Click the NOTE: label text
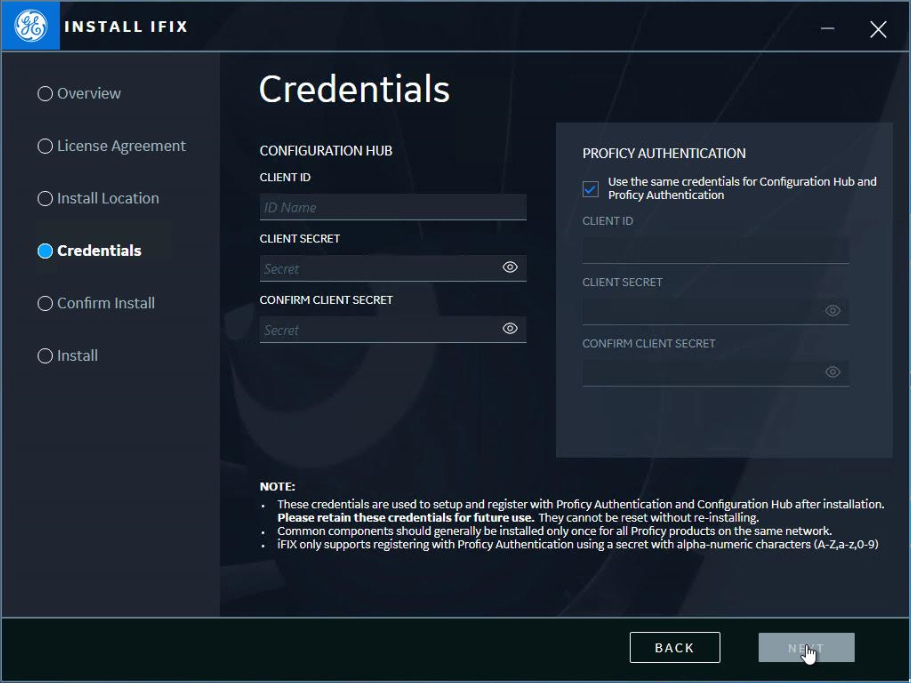The height and width of the screenshot is (683, 911). pyautogui.click(x=277, y=487)
